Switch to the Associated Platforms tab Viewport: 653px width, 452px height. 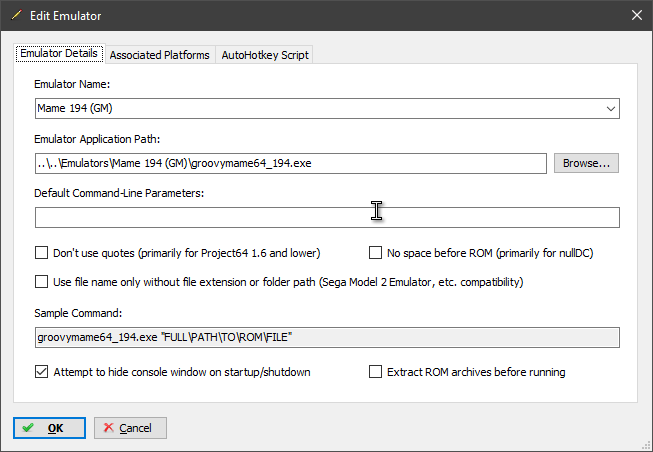click(160, 55)
